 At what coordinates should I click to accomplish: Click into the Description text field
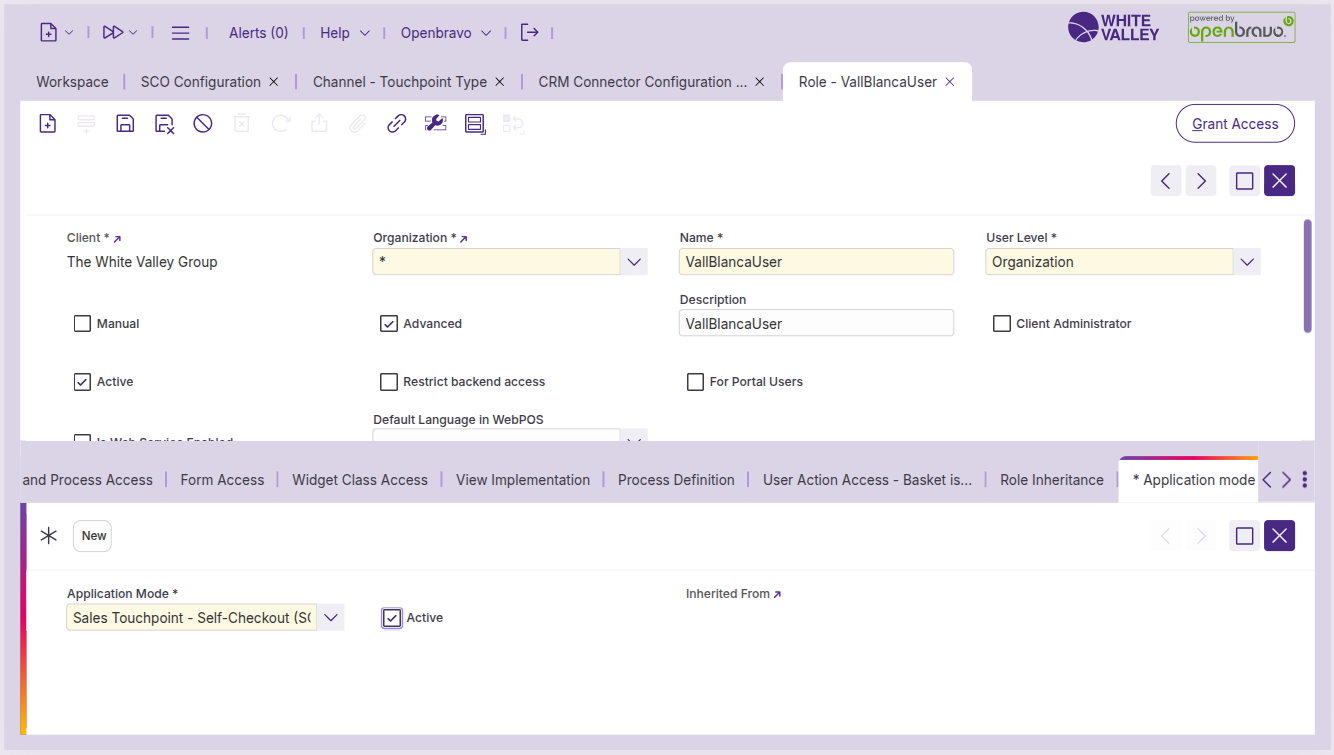pyautogui.click(x=815, y=324)
